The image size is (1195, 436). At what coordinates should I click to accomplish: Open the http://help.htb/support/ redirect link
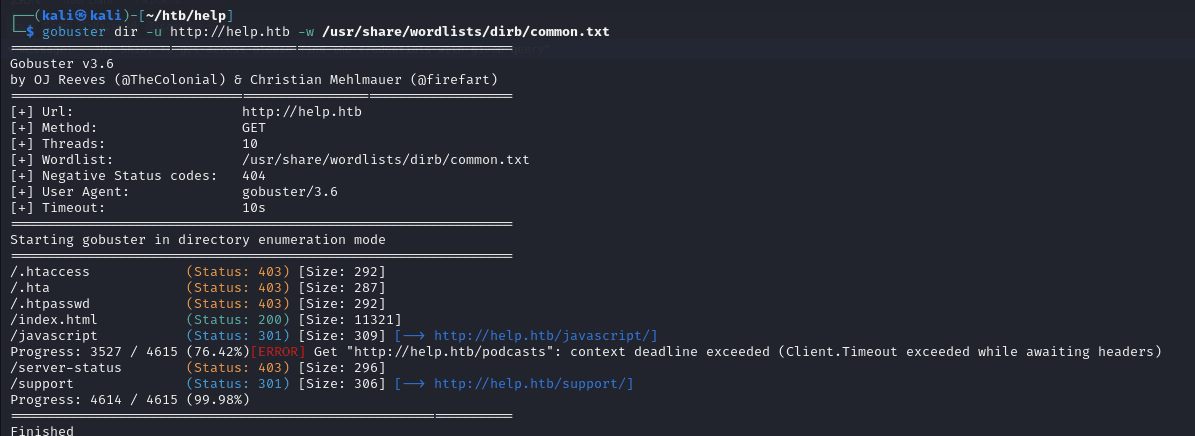point(533,384)
